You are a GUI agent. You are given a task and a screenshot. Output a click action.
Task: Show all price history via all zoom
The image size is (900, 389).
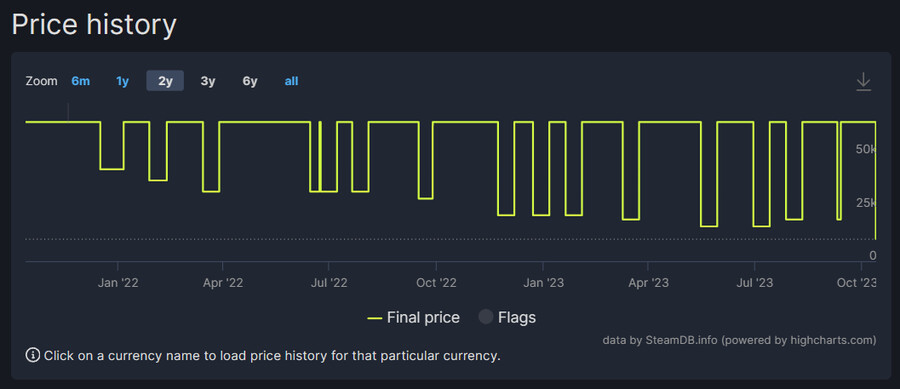click(x=292, y=81)
